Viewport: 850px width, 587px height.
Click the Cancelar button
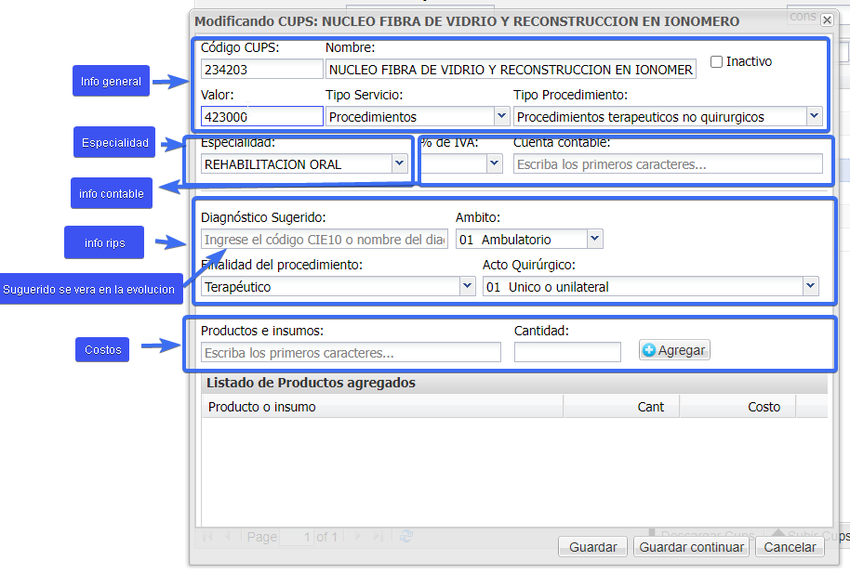click(790, 547)
